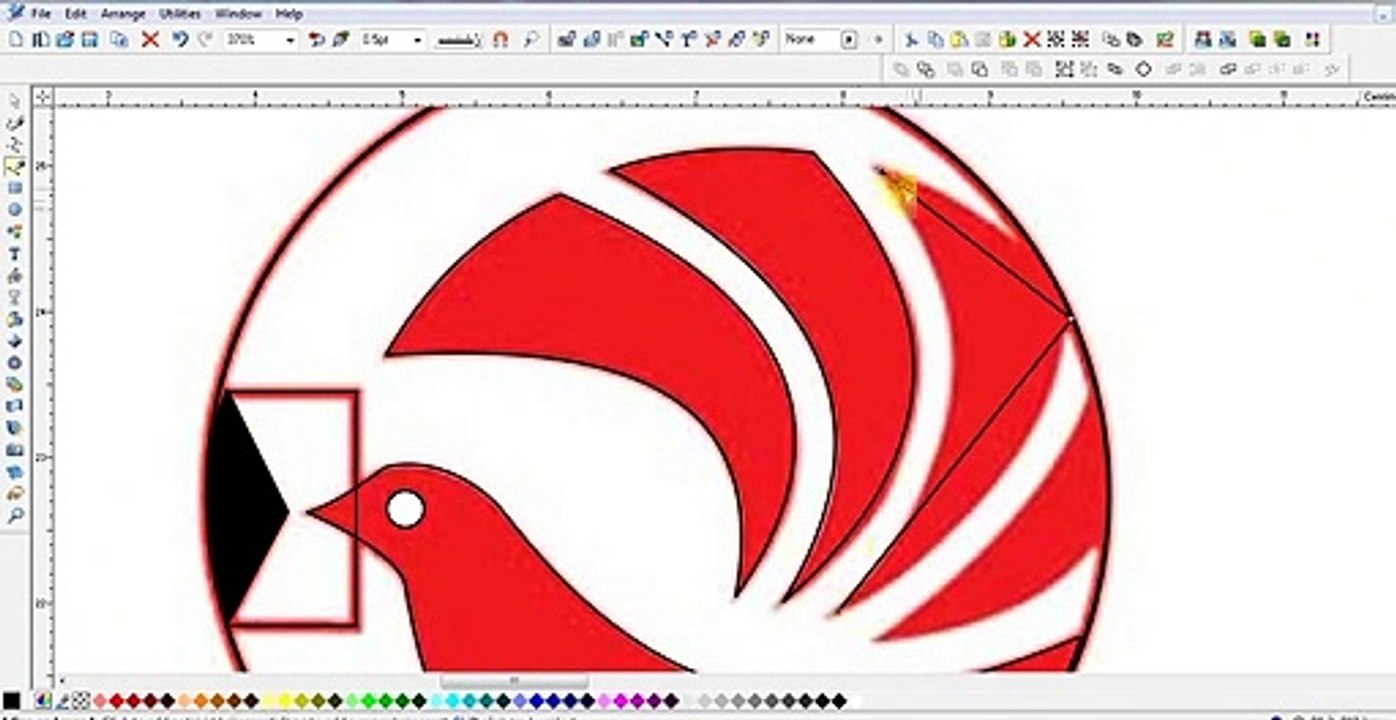Open the line width dropdown
The image size is (1396, 720).
(417, 40)
